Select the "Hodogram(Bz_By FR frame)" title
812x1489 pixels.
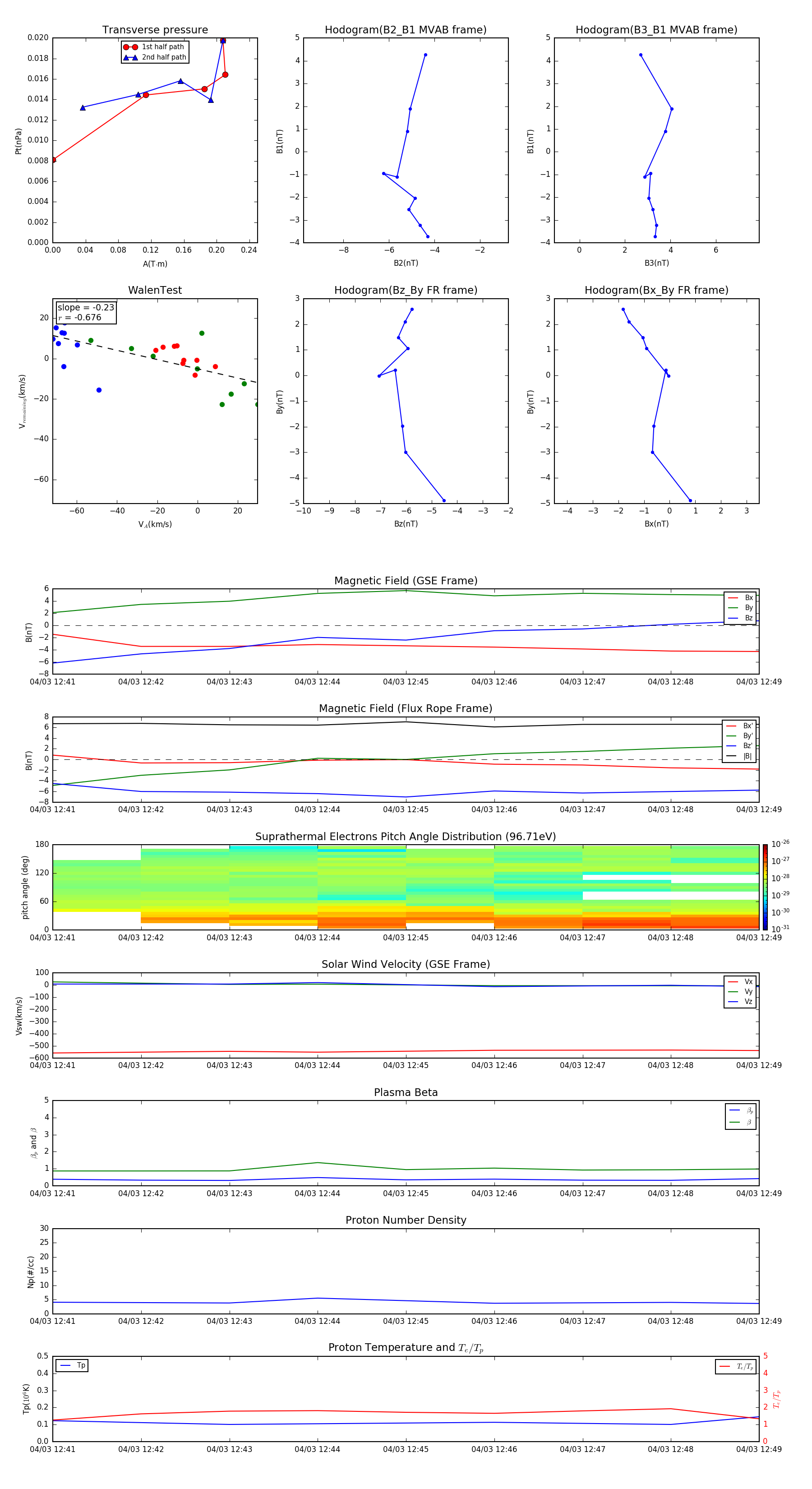click(406, 290)
